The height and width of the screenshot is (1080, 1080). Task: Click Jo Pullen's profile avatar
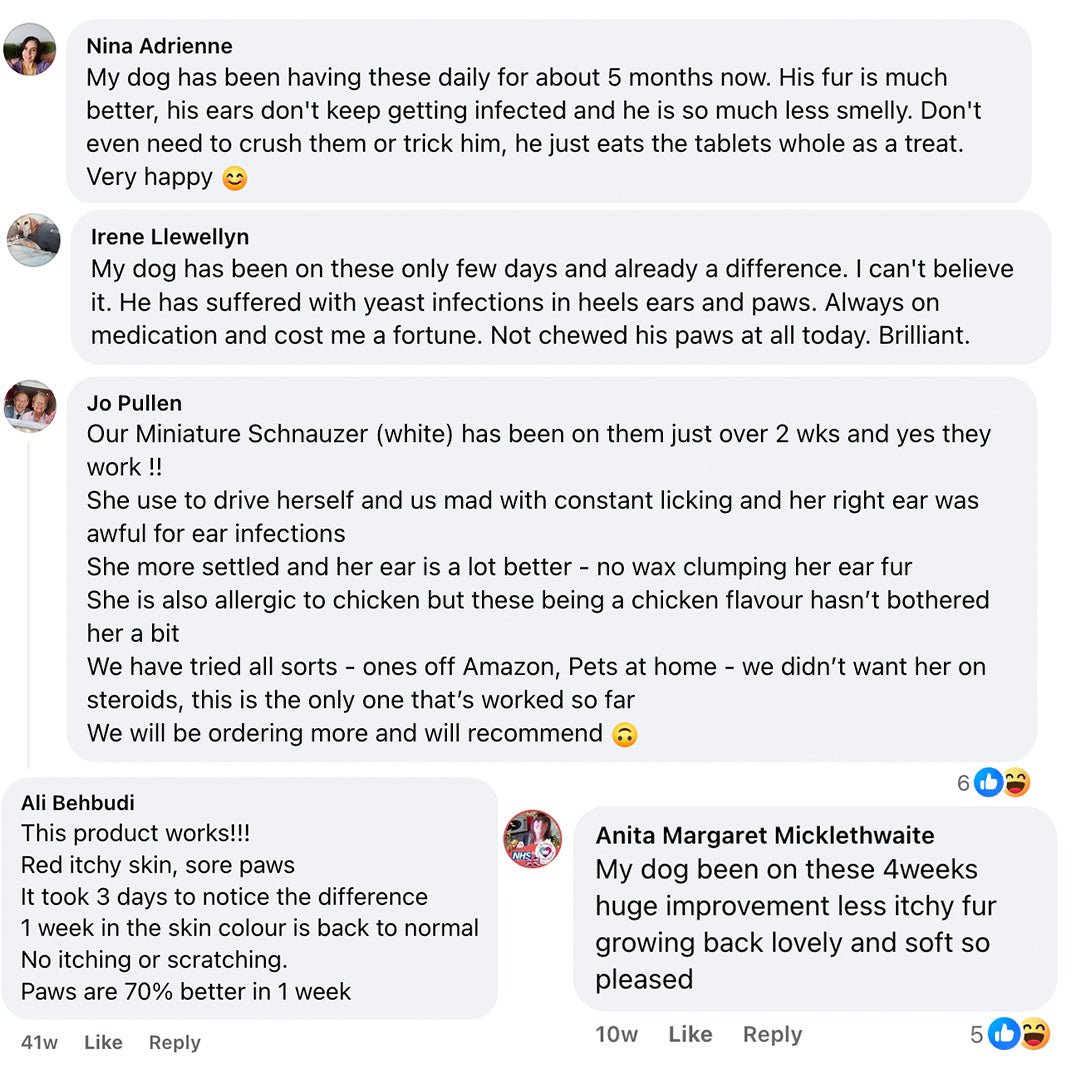click(30, 406)
